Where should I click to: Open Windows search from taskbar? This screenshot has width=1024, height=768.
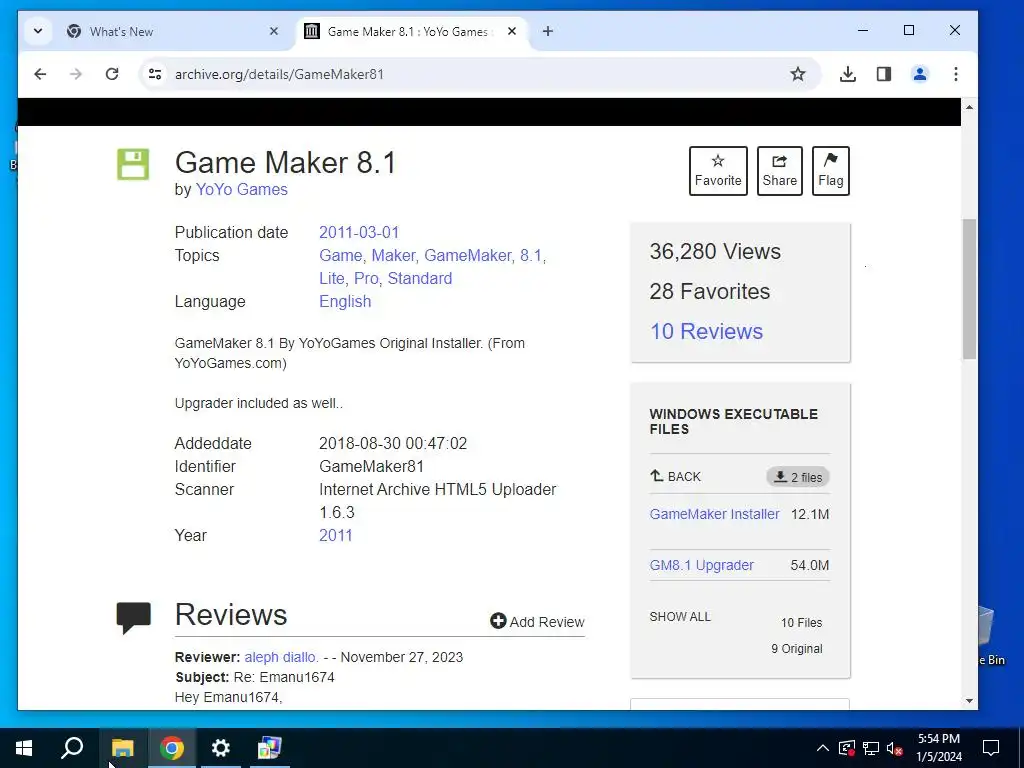(72, 748)
